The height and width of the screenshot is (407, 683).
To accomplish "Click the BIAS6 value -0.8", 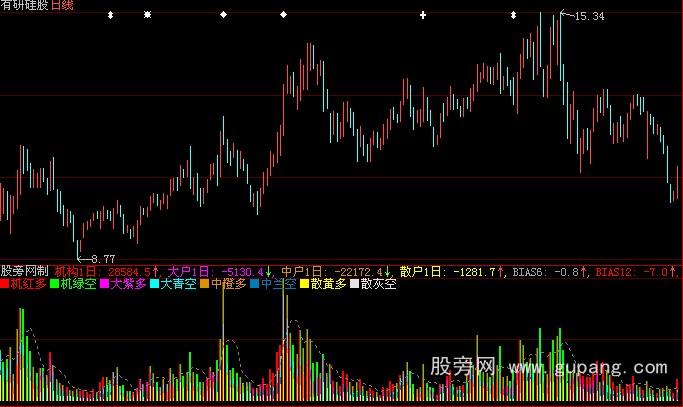I will 566,272.
